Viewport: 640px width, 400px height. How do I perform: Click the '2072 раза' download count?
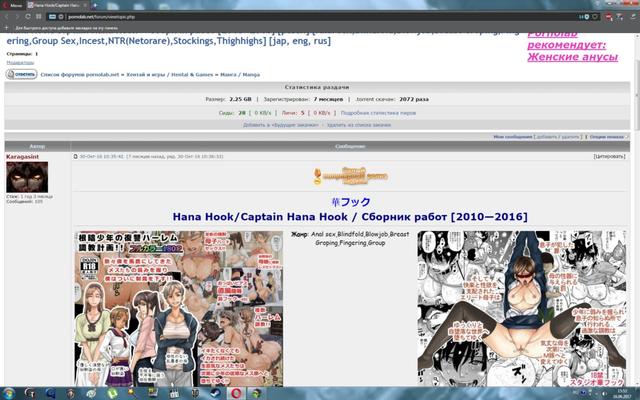click(414, 99)
